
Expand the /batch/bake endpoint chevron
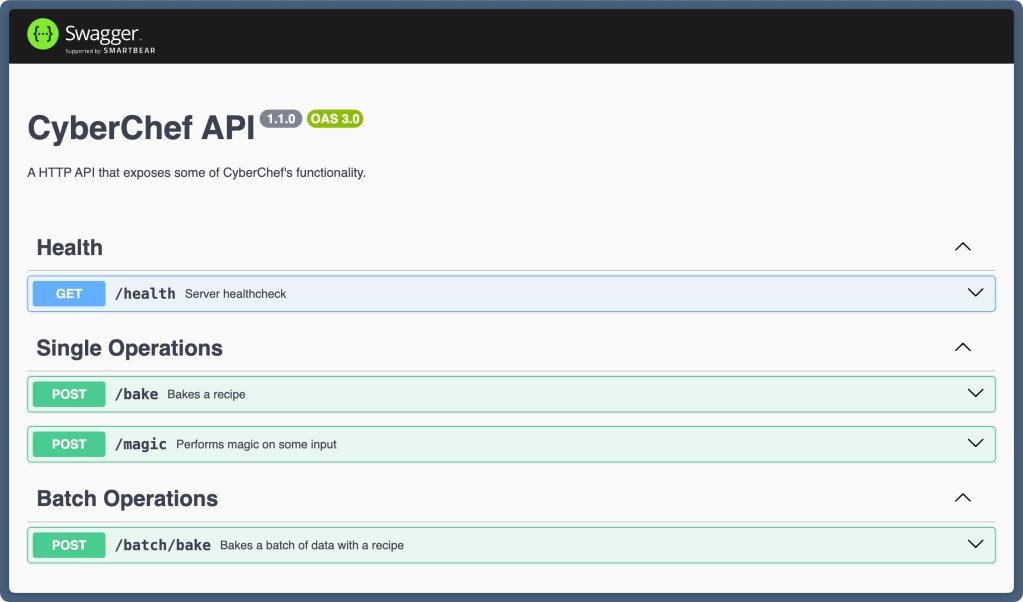pos(975,545)
